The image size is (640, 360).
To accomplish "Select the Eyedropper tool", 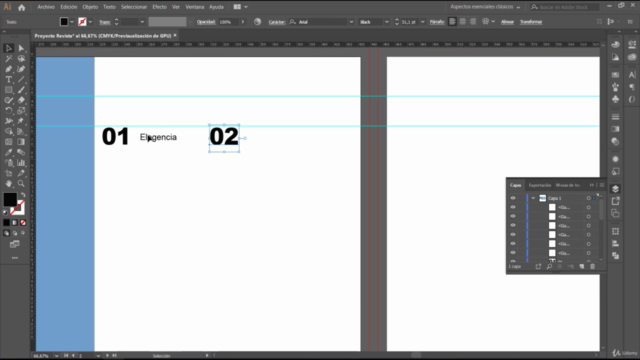I will tap(9, 152).
